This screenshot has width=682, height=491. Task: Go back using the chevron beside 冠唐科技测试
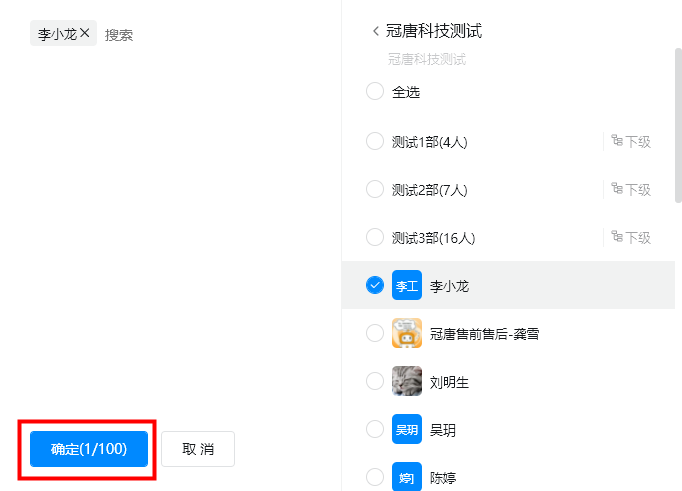pos(376,31)
